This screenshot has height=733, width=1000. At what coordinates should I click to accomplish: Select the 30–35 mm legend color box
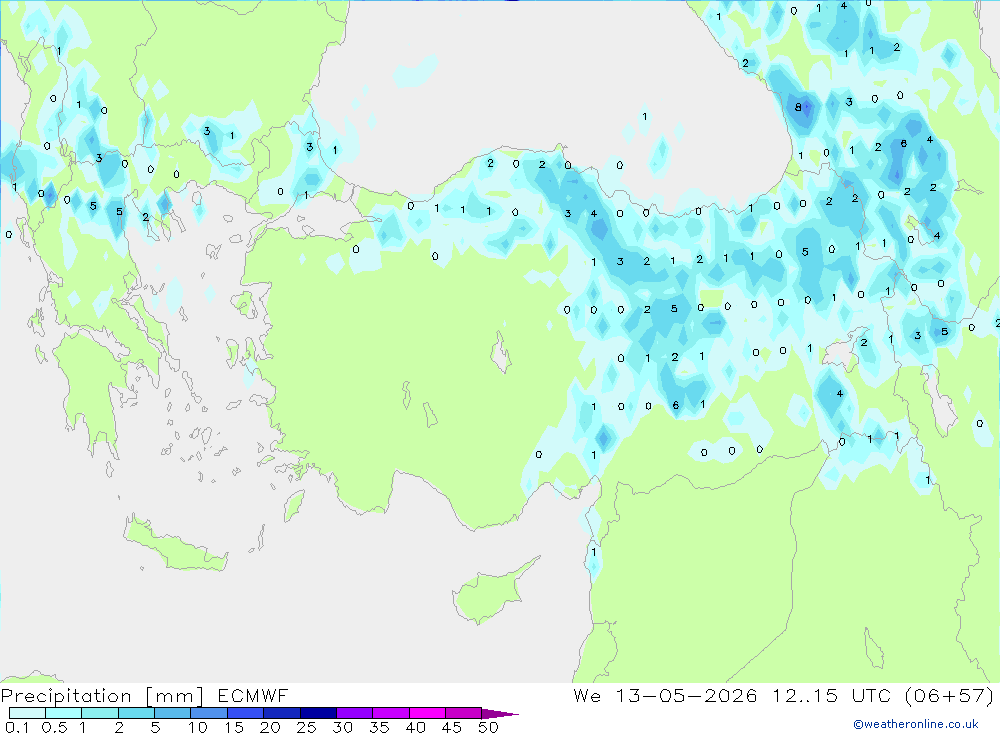point(355,713)
